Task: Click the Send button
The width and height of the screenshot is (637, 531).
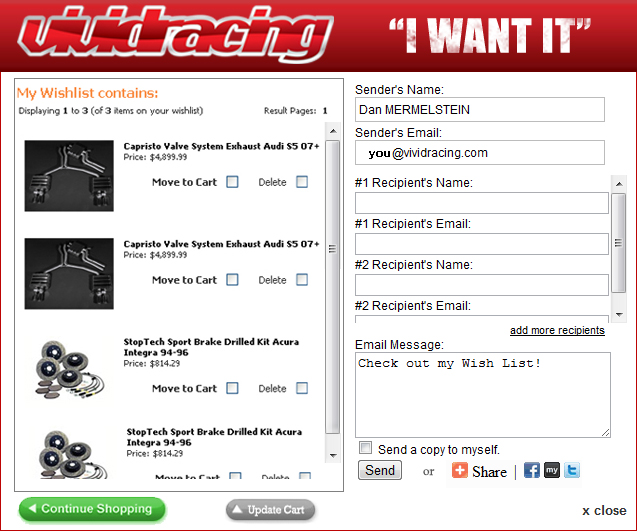Action: (380, 470)
